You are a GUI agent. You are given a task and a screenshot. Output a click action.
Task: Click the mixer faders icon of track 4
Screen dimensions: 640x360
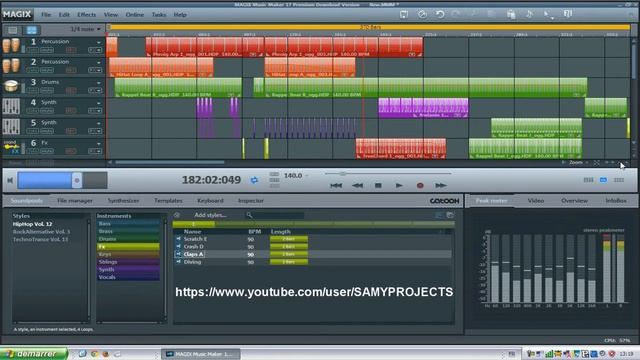pos(11,106)
